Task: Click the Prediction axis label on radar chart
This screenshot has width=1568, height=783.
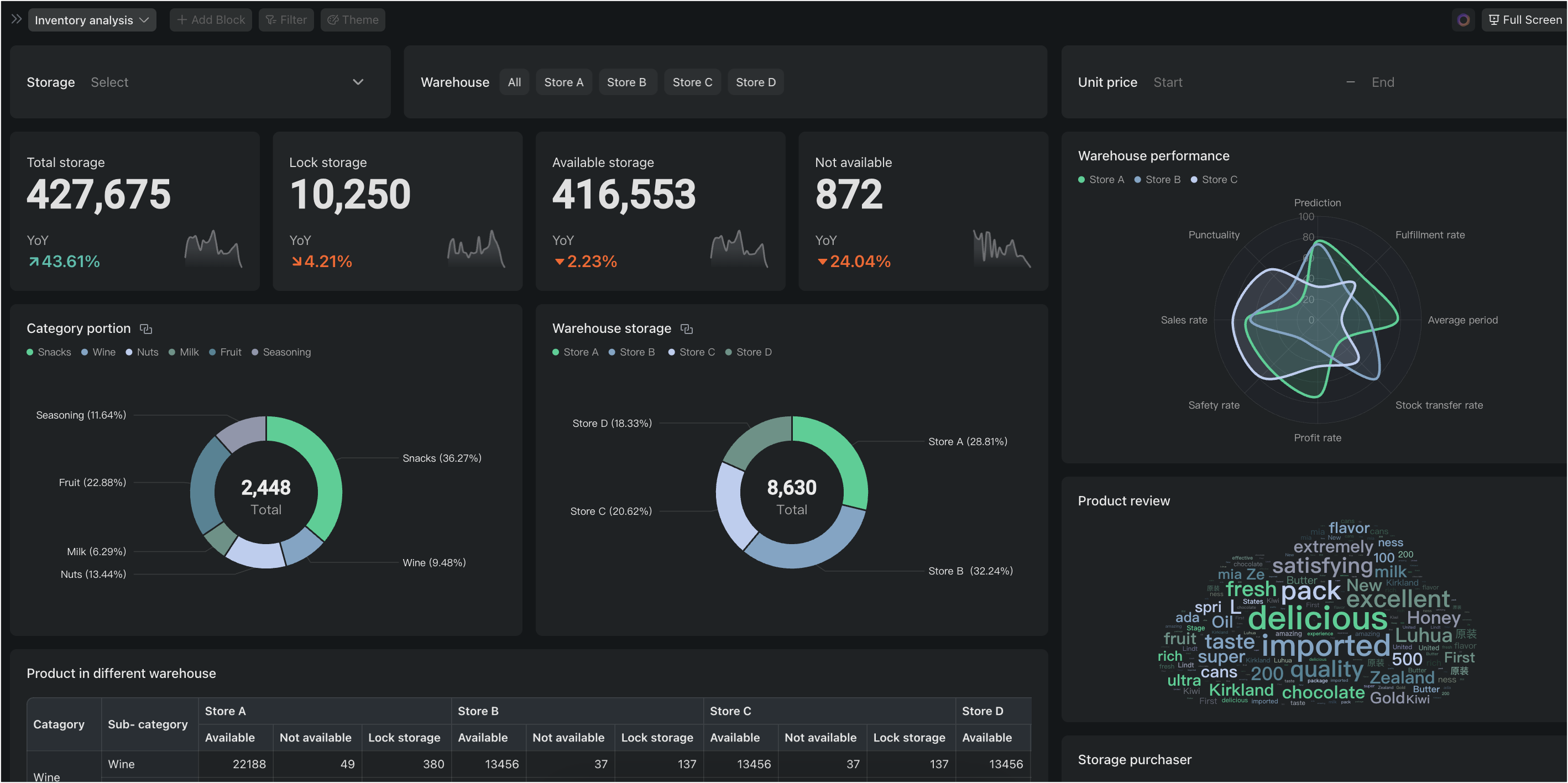Action: (1317, 203)
